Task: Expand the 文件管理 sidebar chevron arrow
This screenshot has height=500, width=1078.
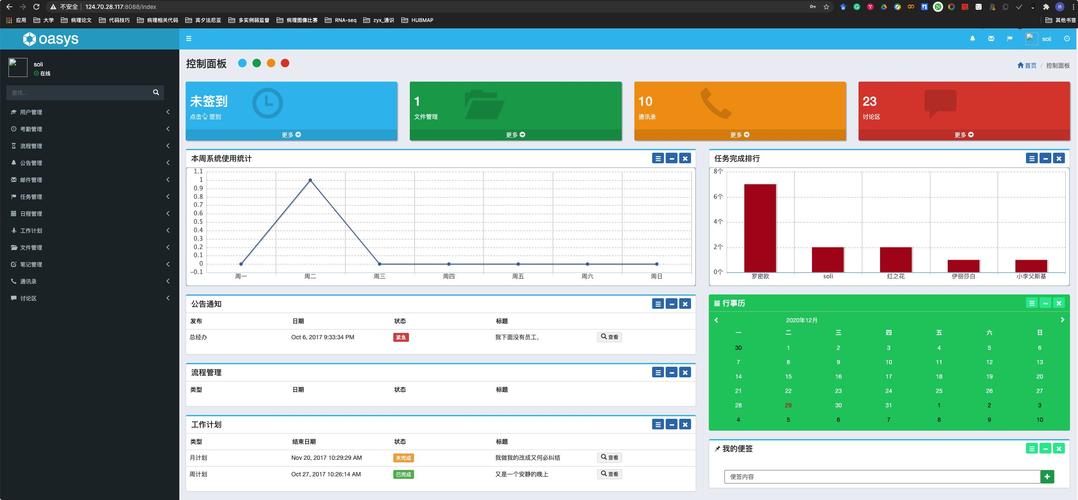Action: (168, 248)
